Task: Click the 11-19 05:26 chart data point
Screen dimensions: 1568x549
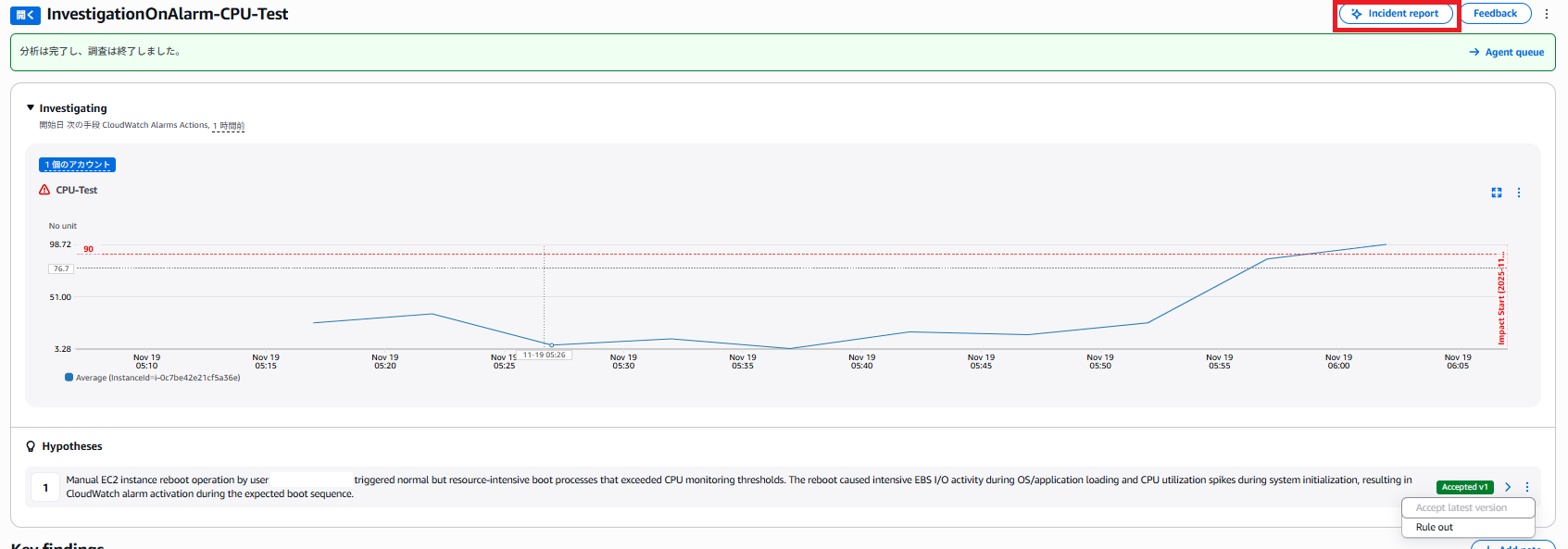Action: 552,345
